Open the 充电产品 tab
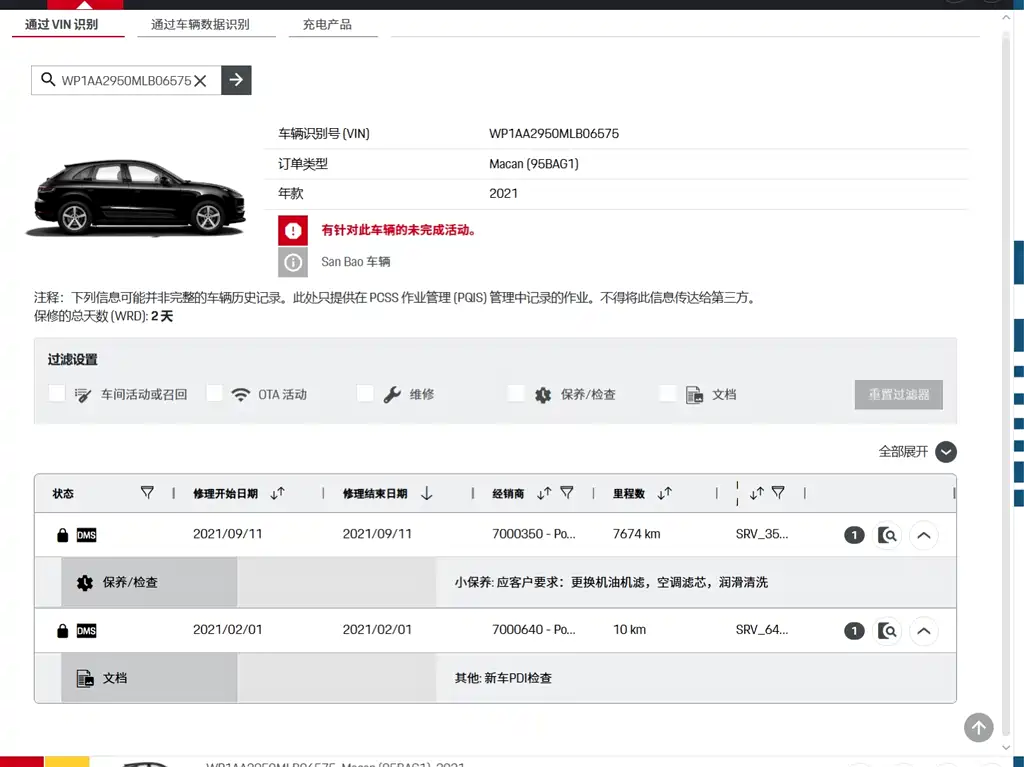This screenshot has width=1024, height=767. click(327, 25)
